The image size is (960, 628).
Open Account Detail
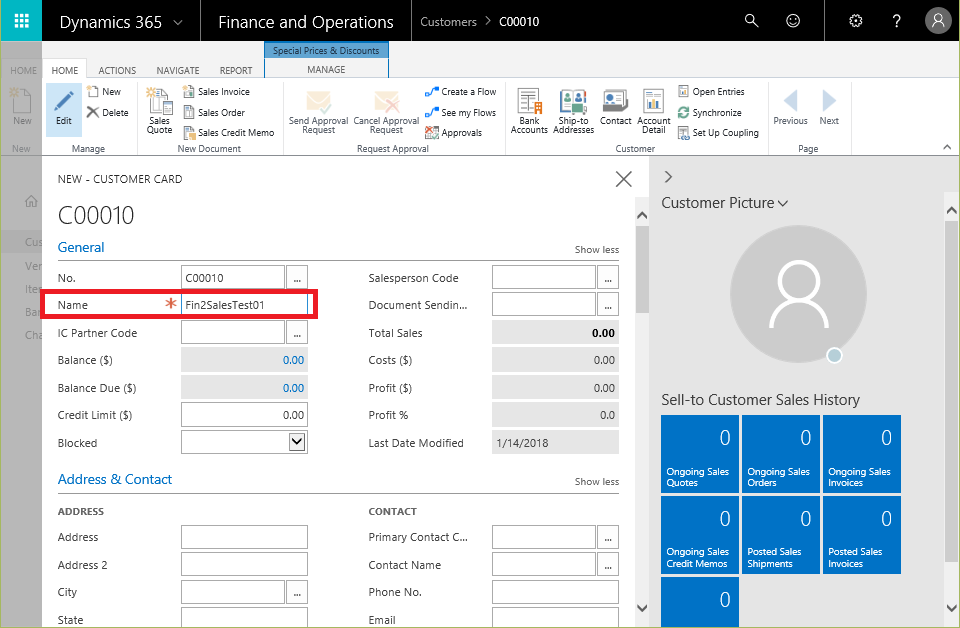(653, 111)
